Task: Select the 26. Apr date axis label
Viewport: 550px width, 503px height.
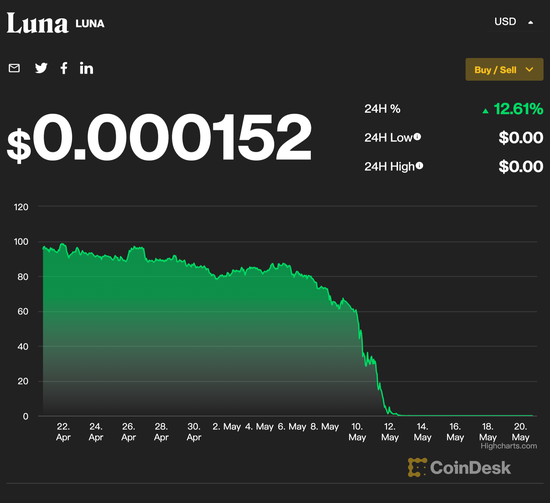Action: tap(128, 432)
